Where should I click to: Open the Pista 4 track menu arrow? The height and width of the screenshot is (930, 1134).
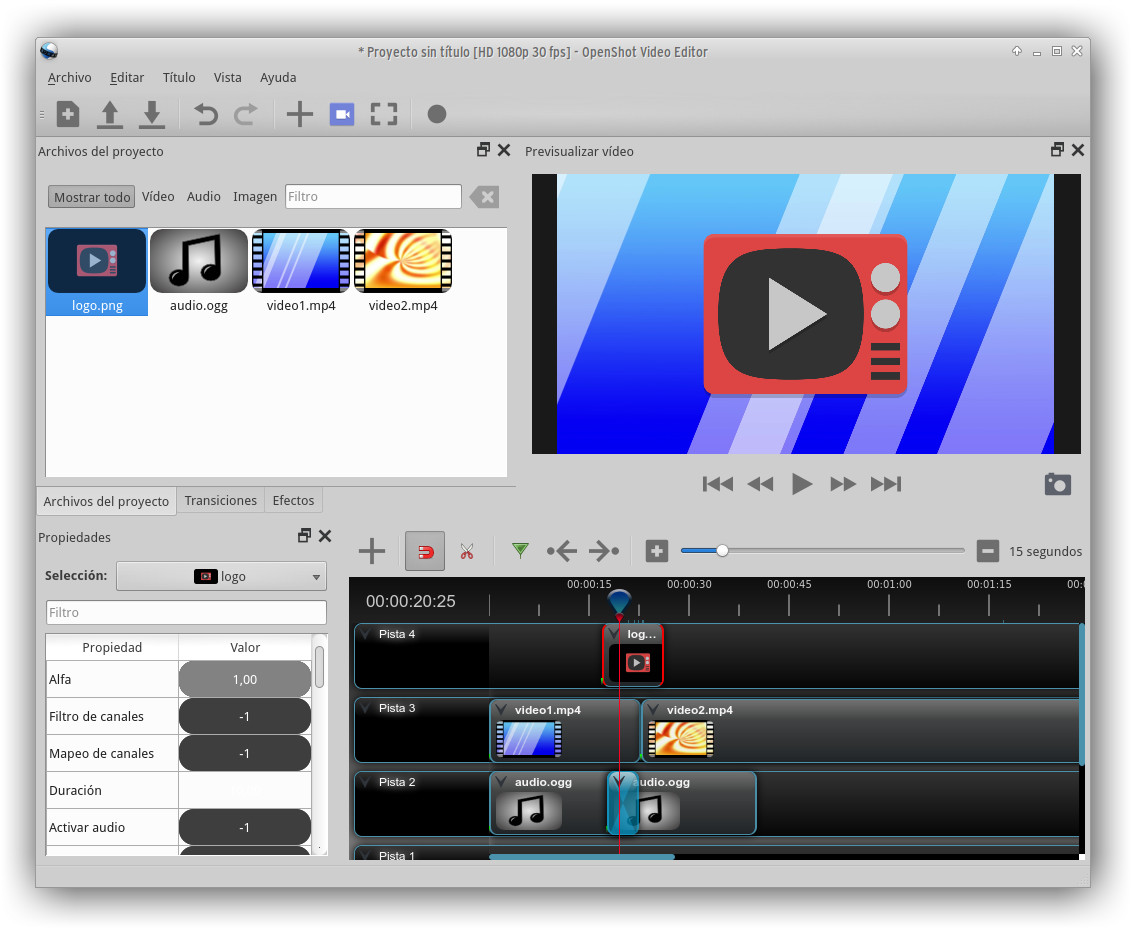click(366, 634)
